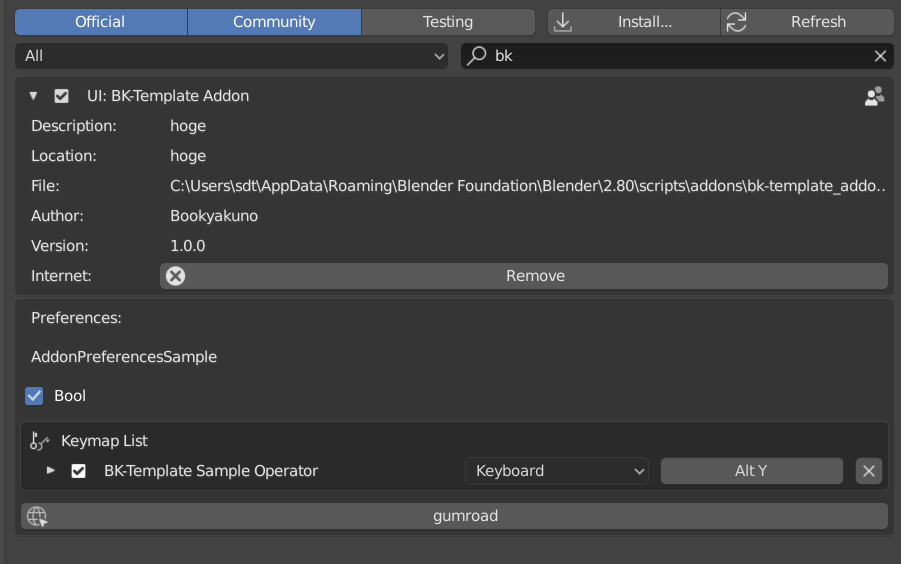The width and height of the screenshot is (901, 564).
Task: Click the Remove button's X icon
Action: [176, 276]
